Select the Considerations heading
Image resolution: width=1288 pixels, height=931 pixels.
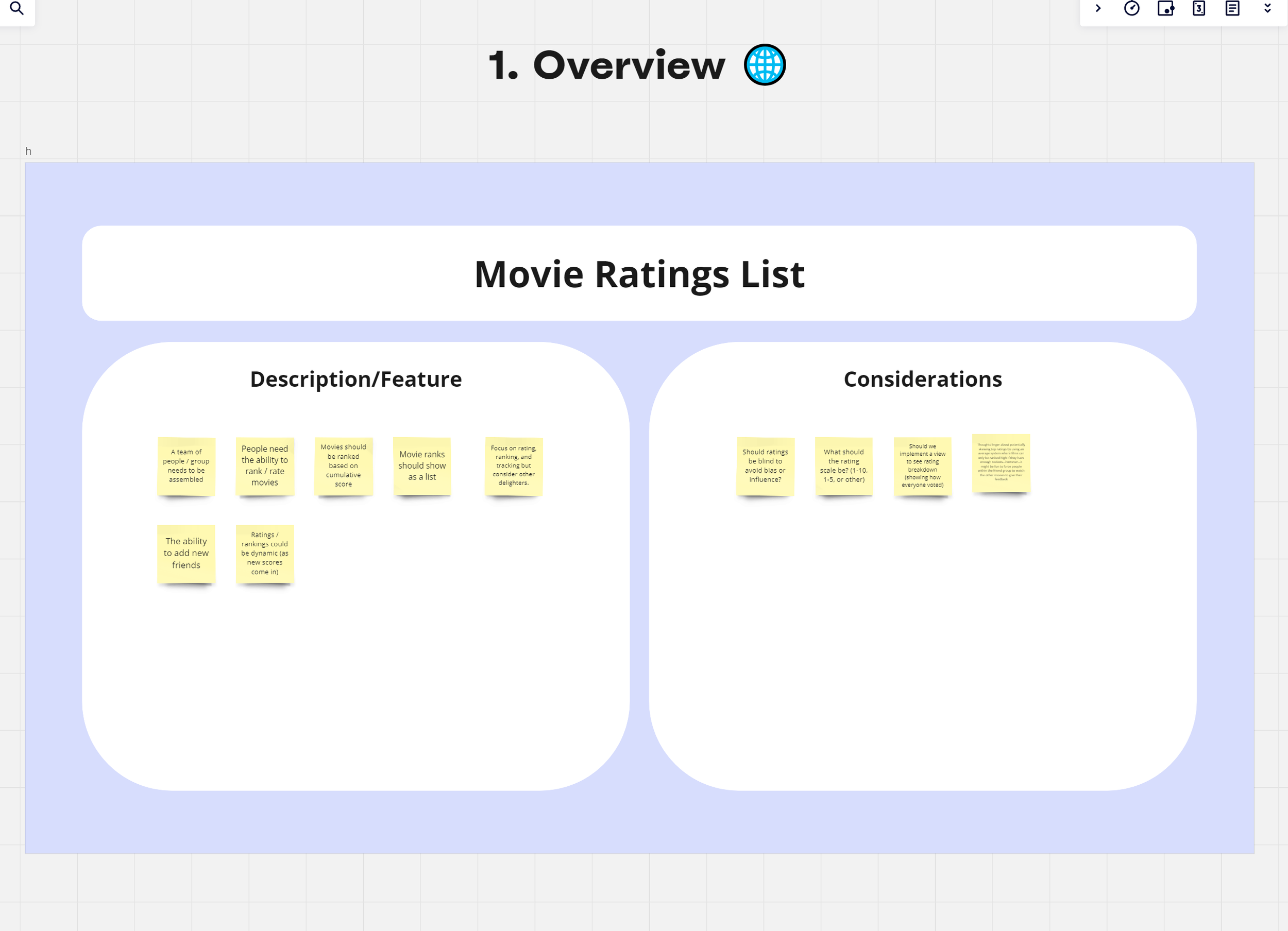click(x=922, y=379)
